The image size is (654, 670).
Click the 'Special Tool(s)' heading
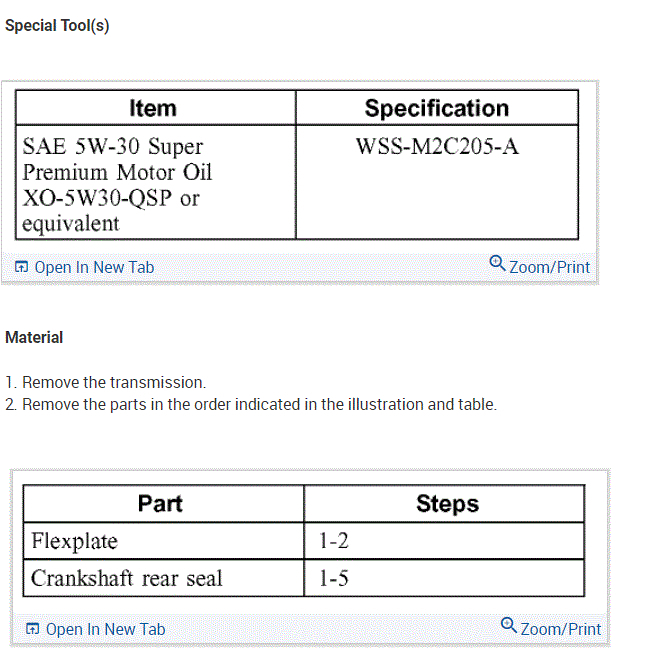(x=57, y=26)
